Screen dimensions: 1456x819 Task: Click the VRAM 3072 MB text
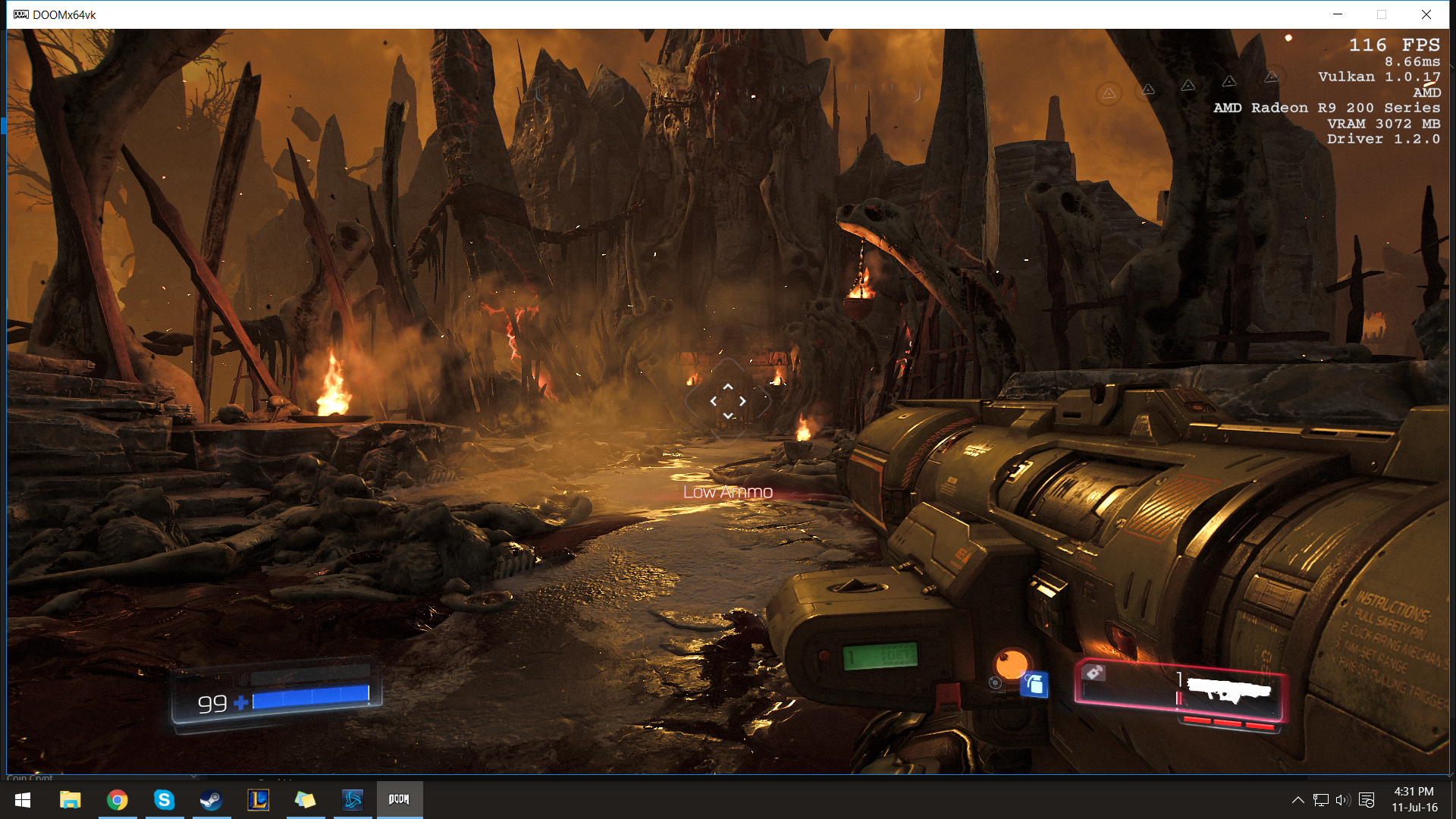[x=1383, y=124]
